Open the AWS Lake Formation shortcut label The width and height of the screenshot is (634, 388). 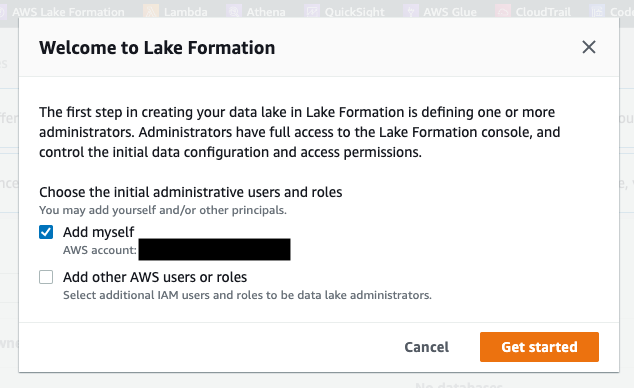[x=68, y=12]
